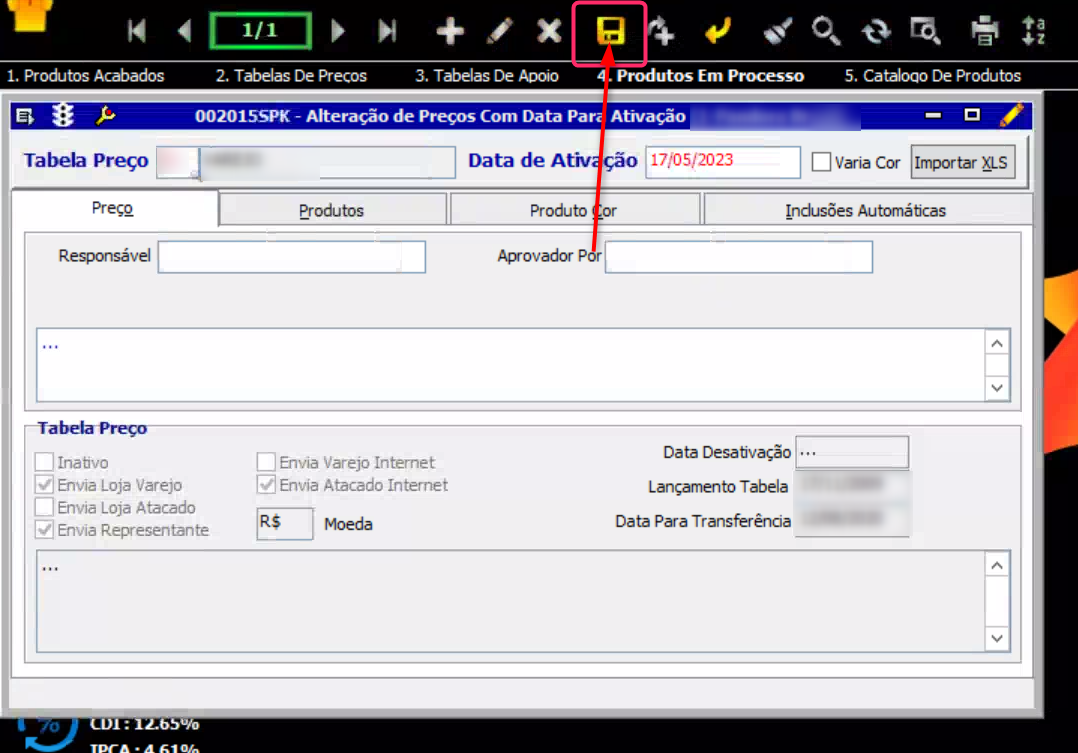Viewport: 1078px width, 753px height.
Task: Toggle Inativo checkbox
Action: click(44, 461)
